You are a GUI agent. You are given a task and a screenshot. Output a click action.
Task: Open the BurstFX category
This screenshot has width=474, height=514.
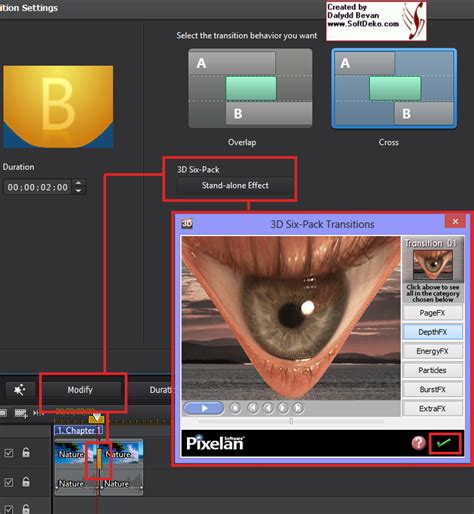pyautogui.click(x=432, y=389)
